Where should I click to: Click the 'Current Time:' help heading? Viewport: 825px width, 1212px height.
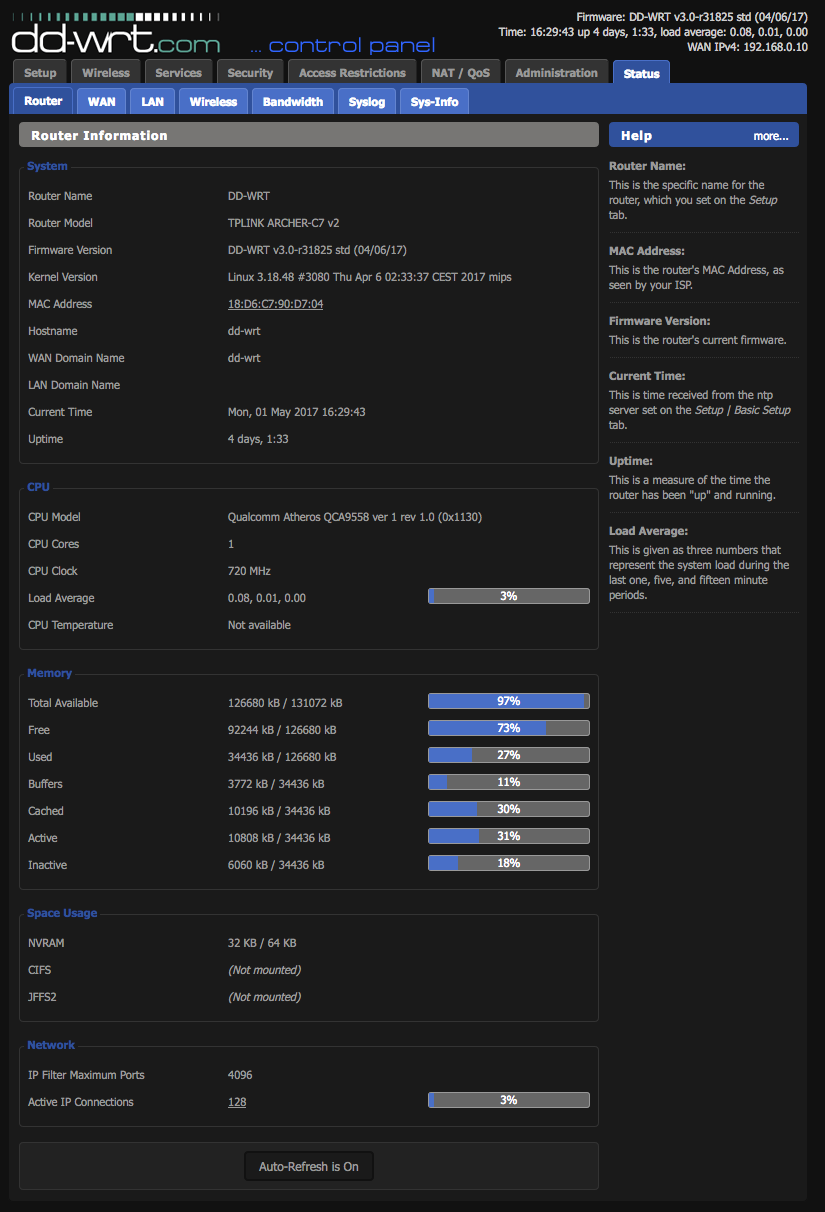click(647, 376)
